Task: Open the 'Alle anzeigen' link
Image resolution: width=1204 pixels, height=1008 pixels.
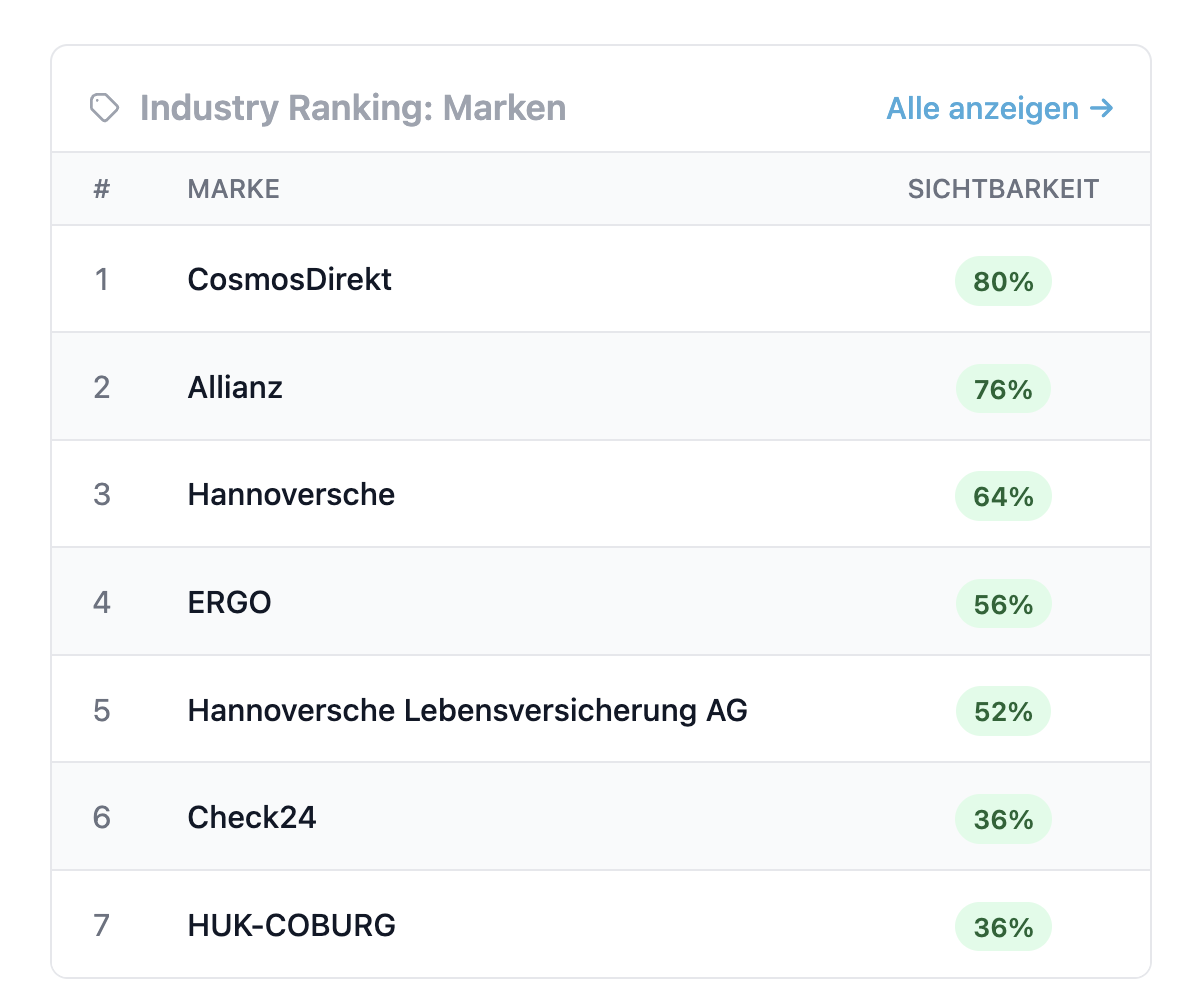Action: tap(982, 108)
